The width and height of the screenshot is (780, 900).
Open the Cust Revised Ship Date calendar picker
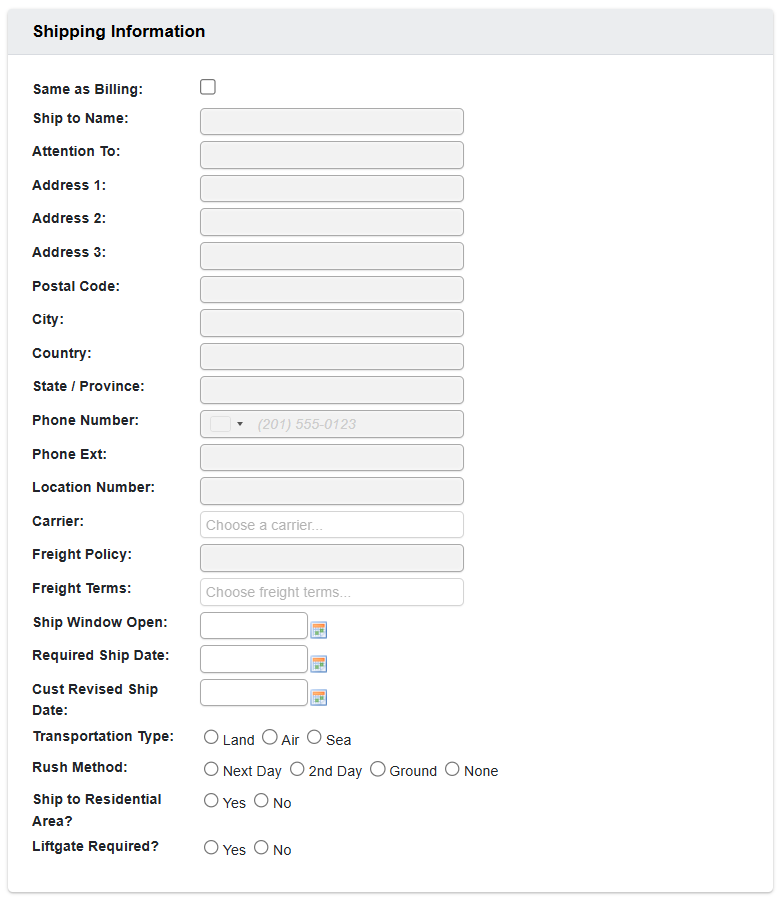pyautogui.click(x=319, y=697)
